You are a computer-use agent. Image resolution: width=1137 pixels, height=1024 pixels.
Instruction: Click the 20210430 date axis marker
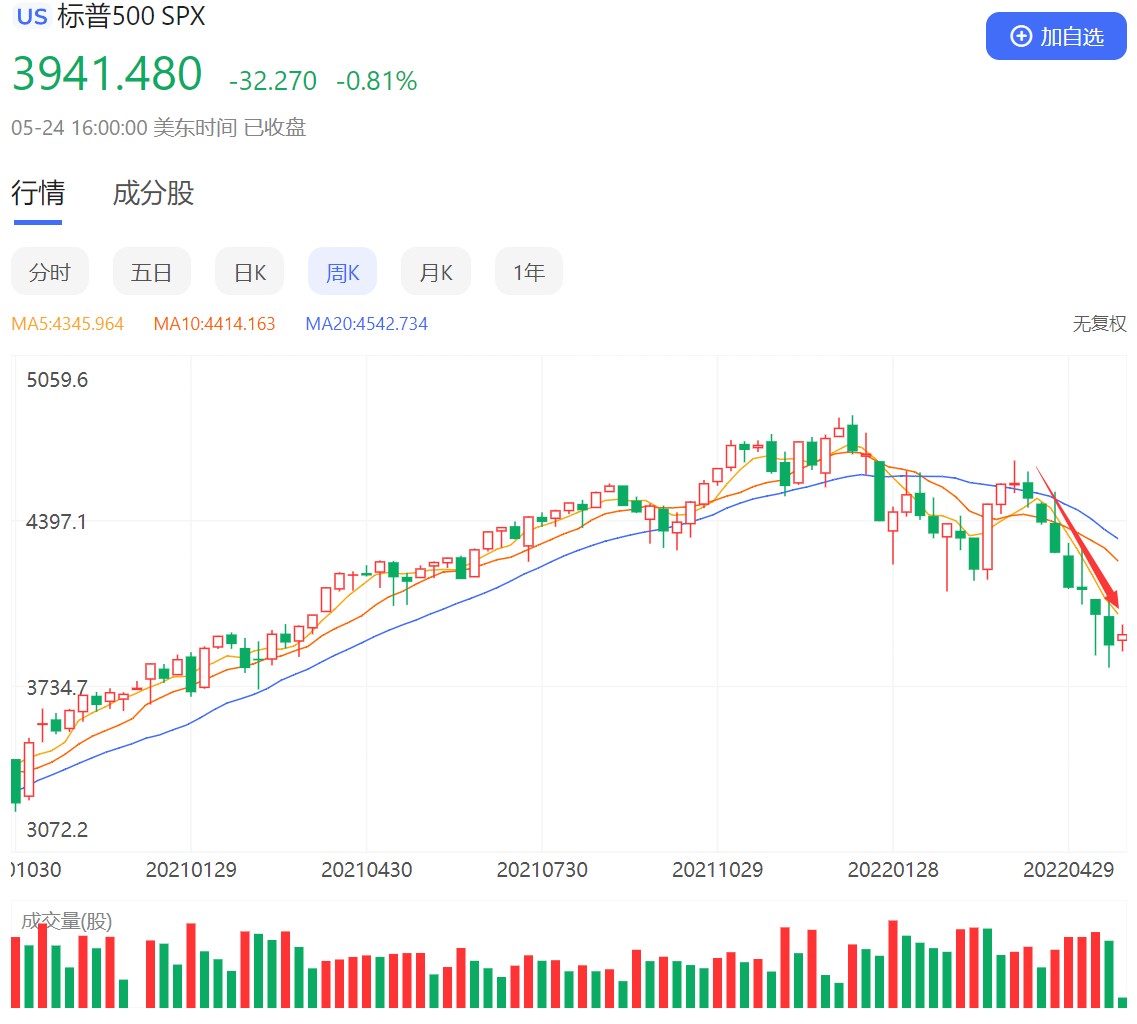[x=366, y=870]
